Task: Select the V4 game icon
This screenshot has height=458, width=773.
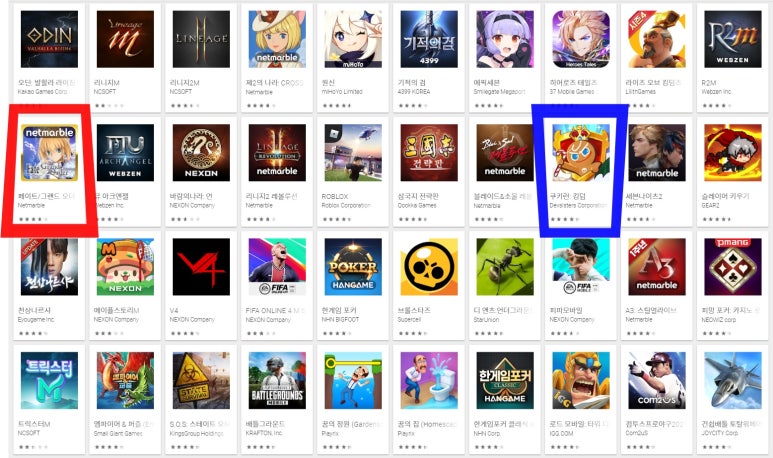Action: click(201, 267)
